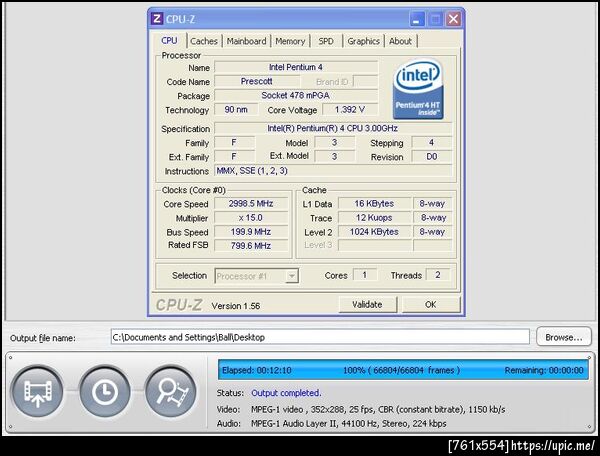This screenshot has width=600, height=456.
Task: Click the '2998.5 MHz' core speed value
Action: 251,204
